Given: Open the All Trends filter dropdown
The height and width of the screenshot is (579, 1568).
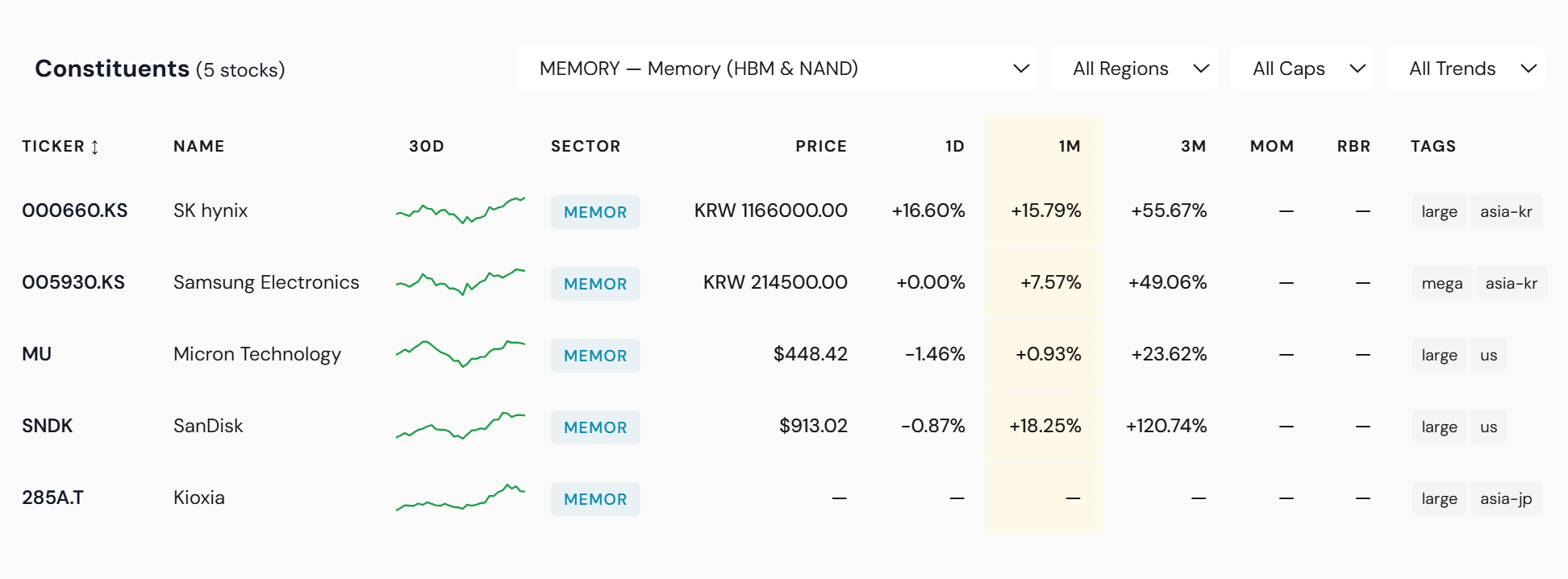Looking at the screenshot, I should coord(1465,69).
